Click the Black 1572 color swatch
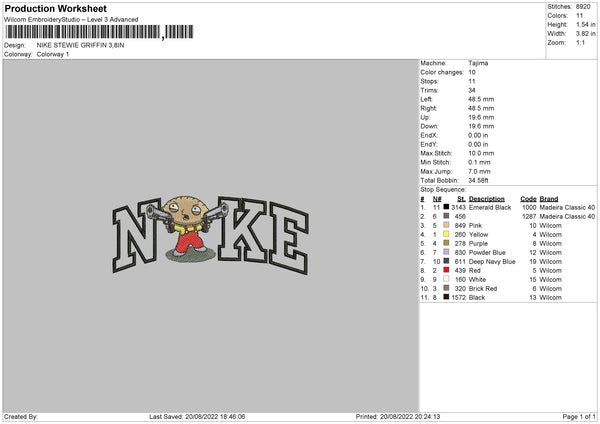600x424 pixels. coord(446,297)
